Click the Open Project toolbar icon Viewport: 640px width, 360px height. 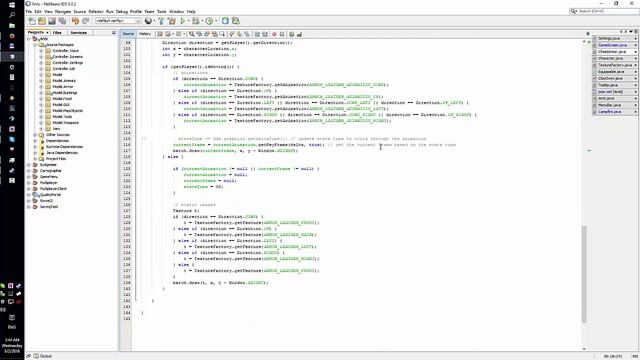pos(52,21)
